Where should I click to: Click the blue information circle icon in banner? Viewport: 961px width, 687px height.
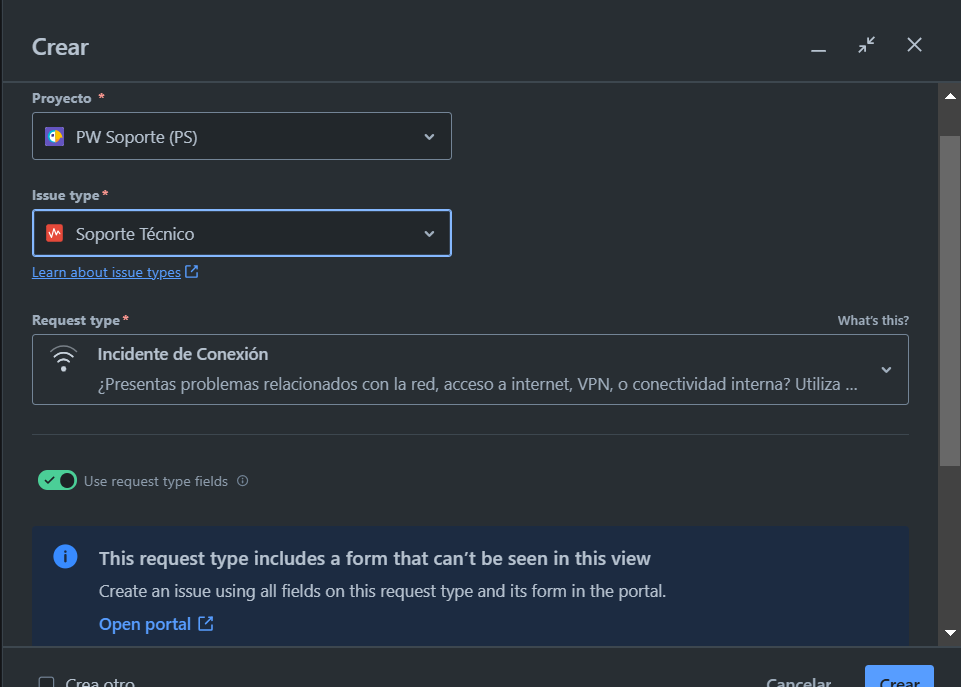[x=65, y=557]
